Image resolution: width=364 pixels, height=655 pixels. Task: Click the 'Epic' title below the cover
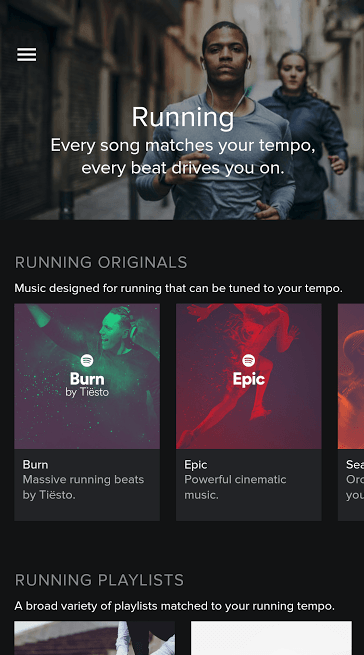click(x=196, y=465)
